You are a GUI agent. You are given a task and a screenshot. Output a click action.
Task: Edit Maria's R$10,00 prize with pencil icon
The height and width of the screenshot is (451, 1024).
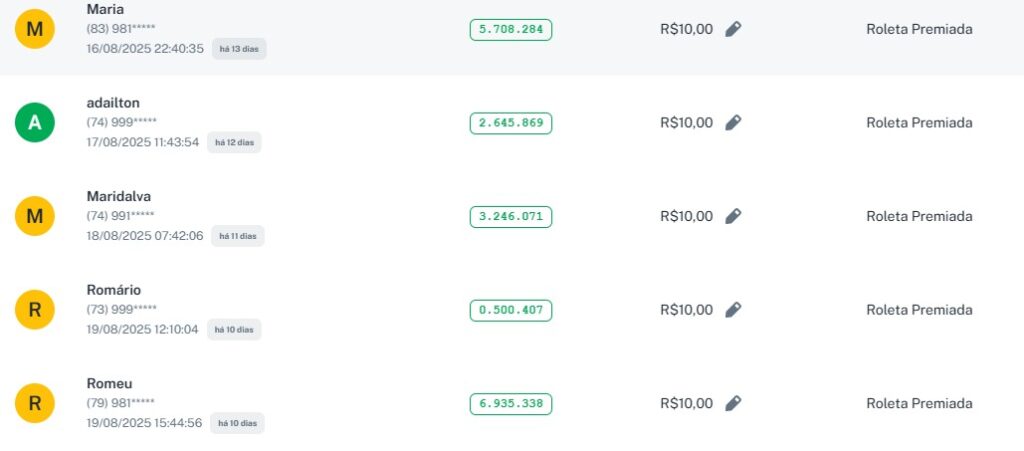[x=733, y=29]
